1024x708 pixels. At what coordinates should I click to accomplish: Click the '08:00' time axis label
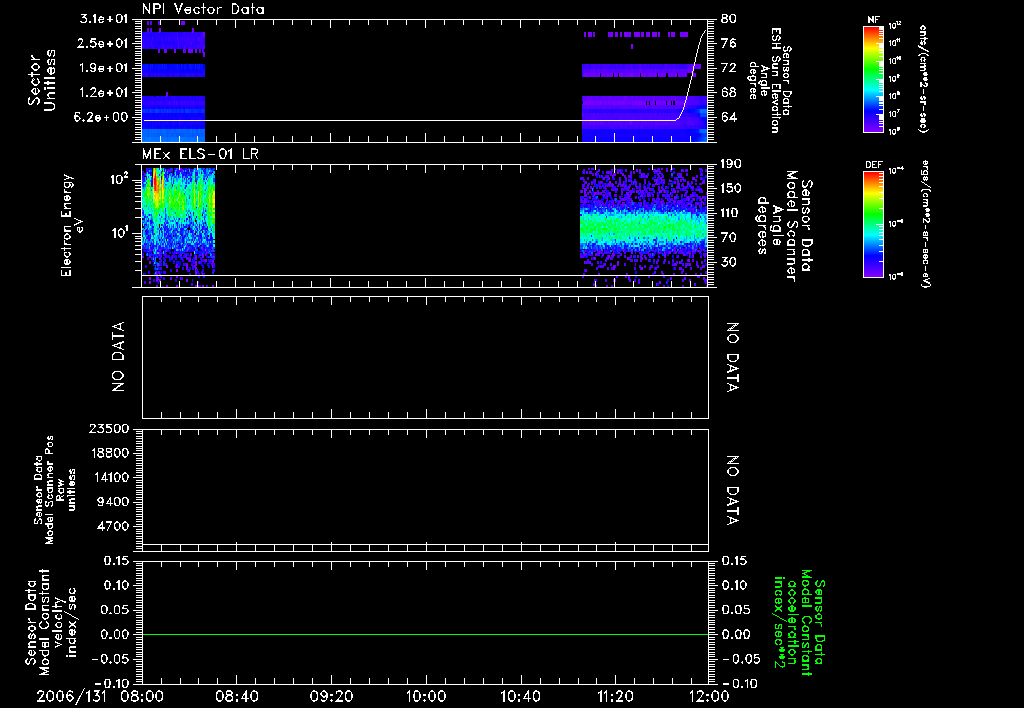coord(142,696)
